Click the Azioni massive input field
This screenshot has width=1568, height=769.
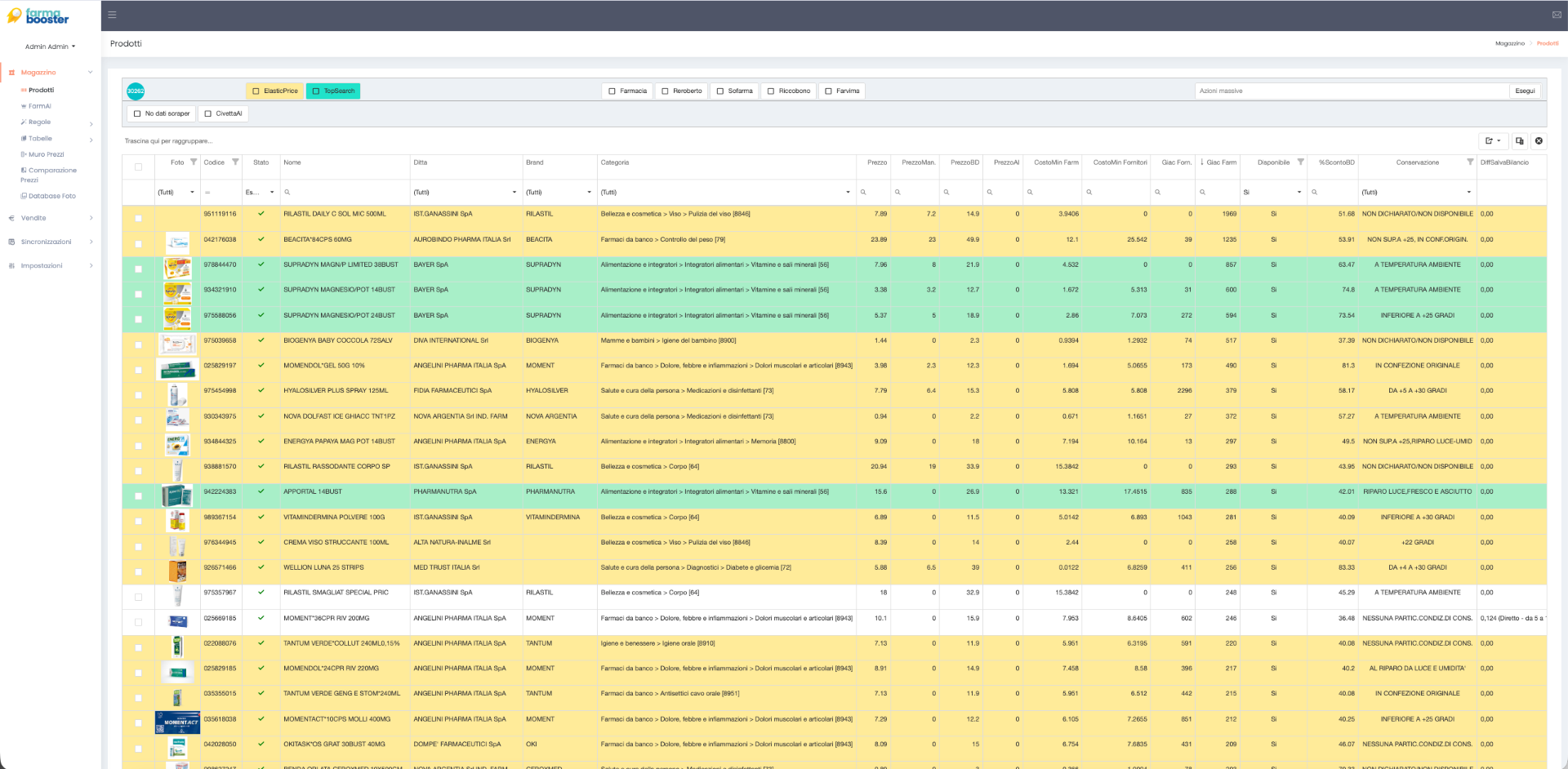point(1352,91)
